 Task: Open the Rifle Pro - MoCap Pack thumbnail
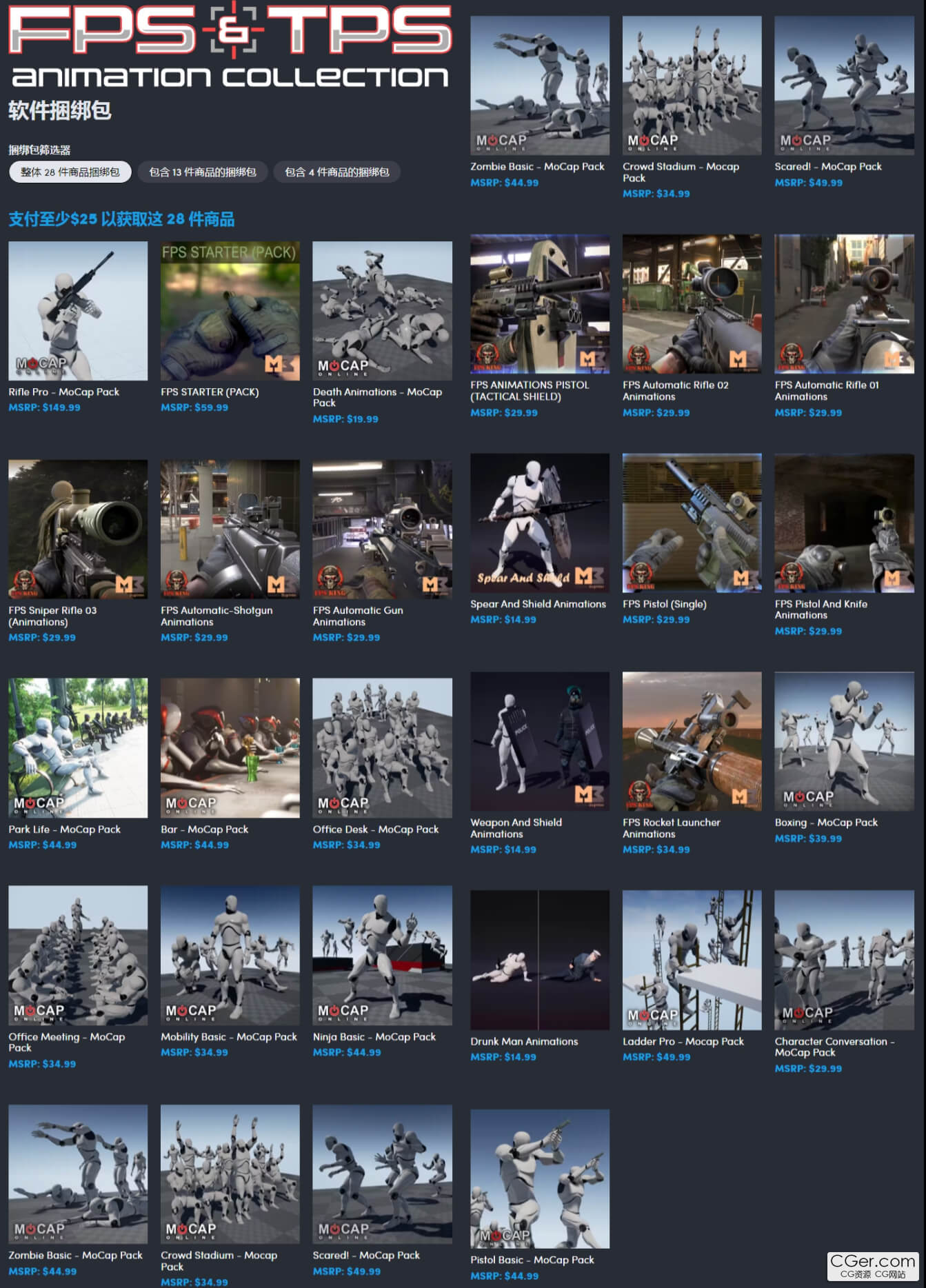click(78, 311)
